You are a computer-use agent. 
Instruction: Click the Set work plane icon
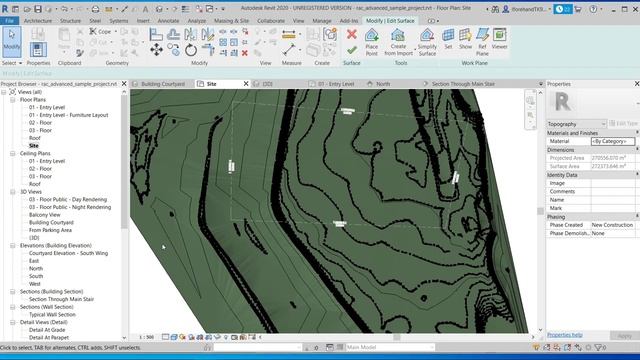point(448,39)
